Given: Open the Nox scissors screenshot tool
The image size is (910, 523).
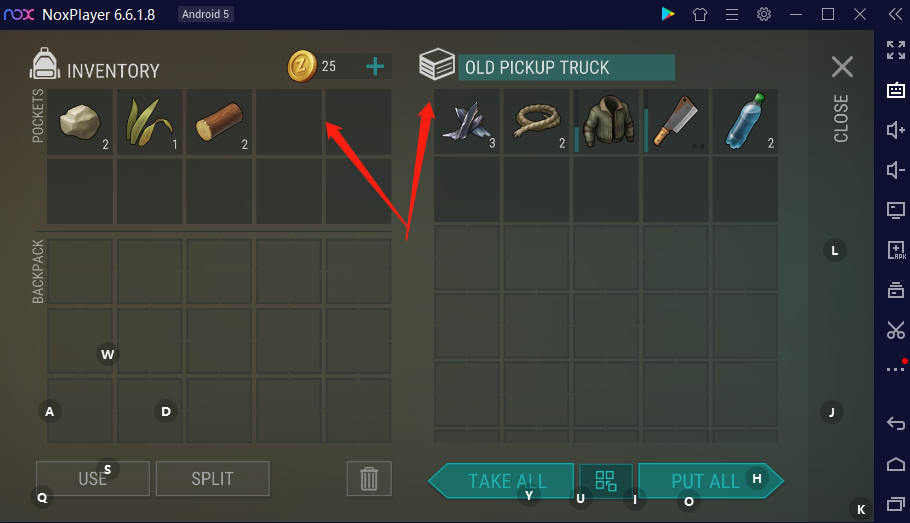Looking at the screenshot, I should (895, 330).
